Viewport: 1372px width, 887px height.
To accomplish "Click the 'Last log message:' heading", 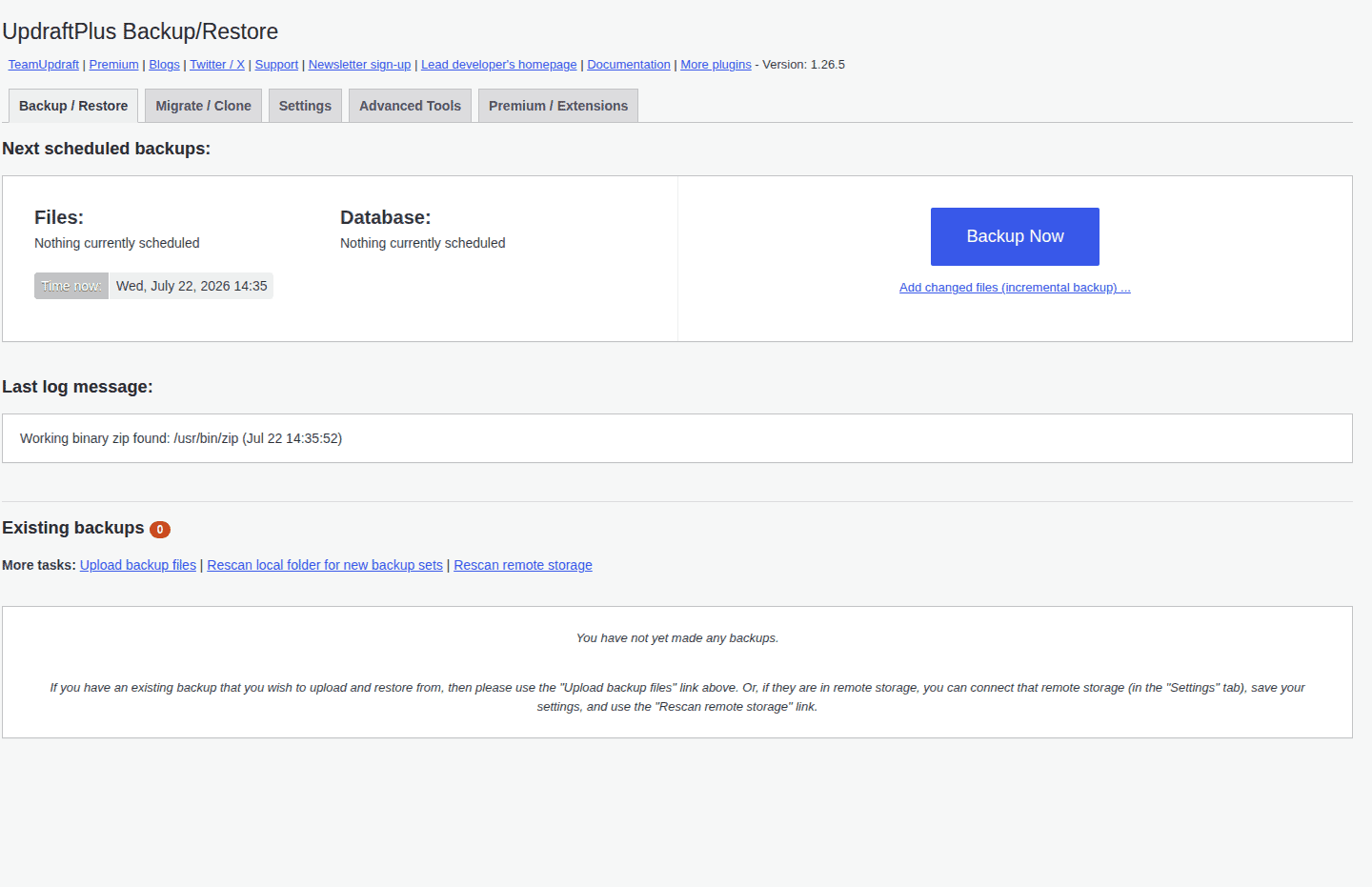I will [77, 387].
